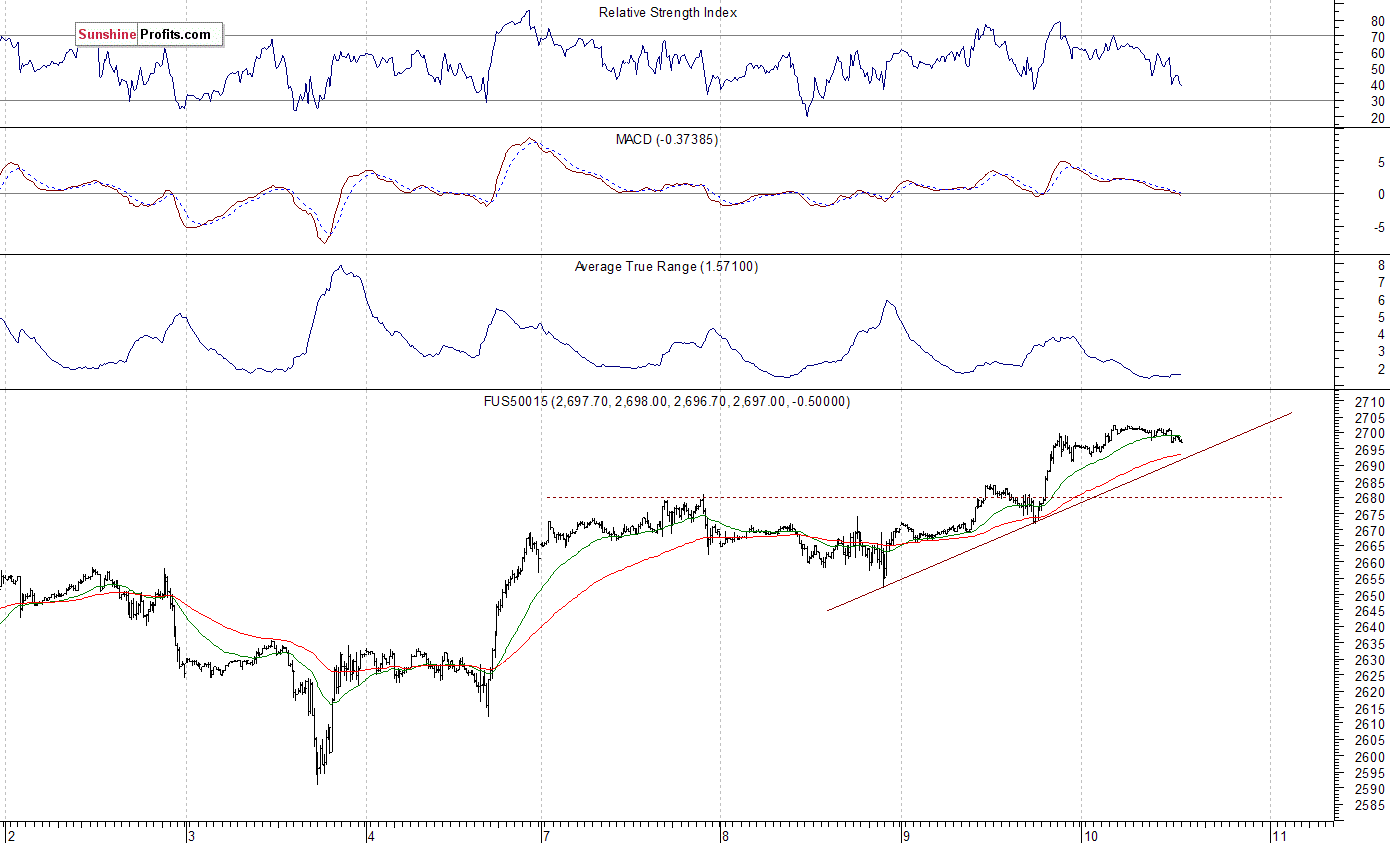The width and height of the screenshot is (1390, 843).
Task: Click date label 11 on time axis
Action: pyautogui.click(x=1278, y=834)
